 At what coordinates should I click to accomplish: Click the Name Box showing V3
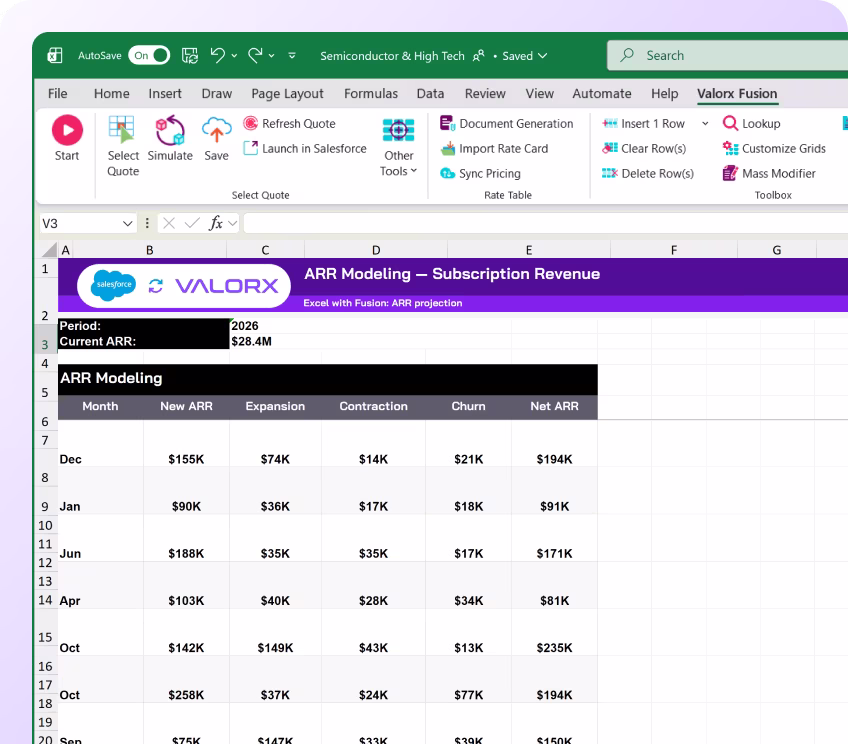[80, 223]
